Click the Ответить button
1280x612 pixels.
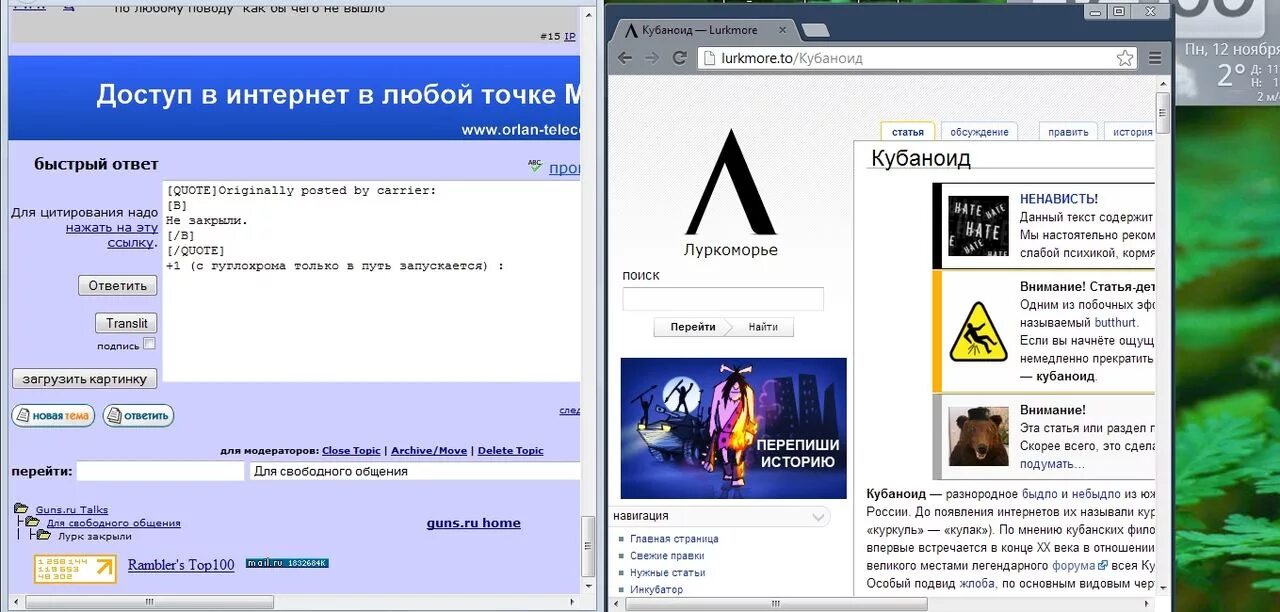coord(118,286)
